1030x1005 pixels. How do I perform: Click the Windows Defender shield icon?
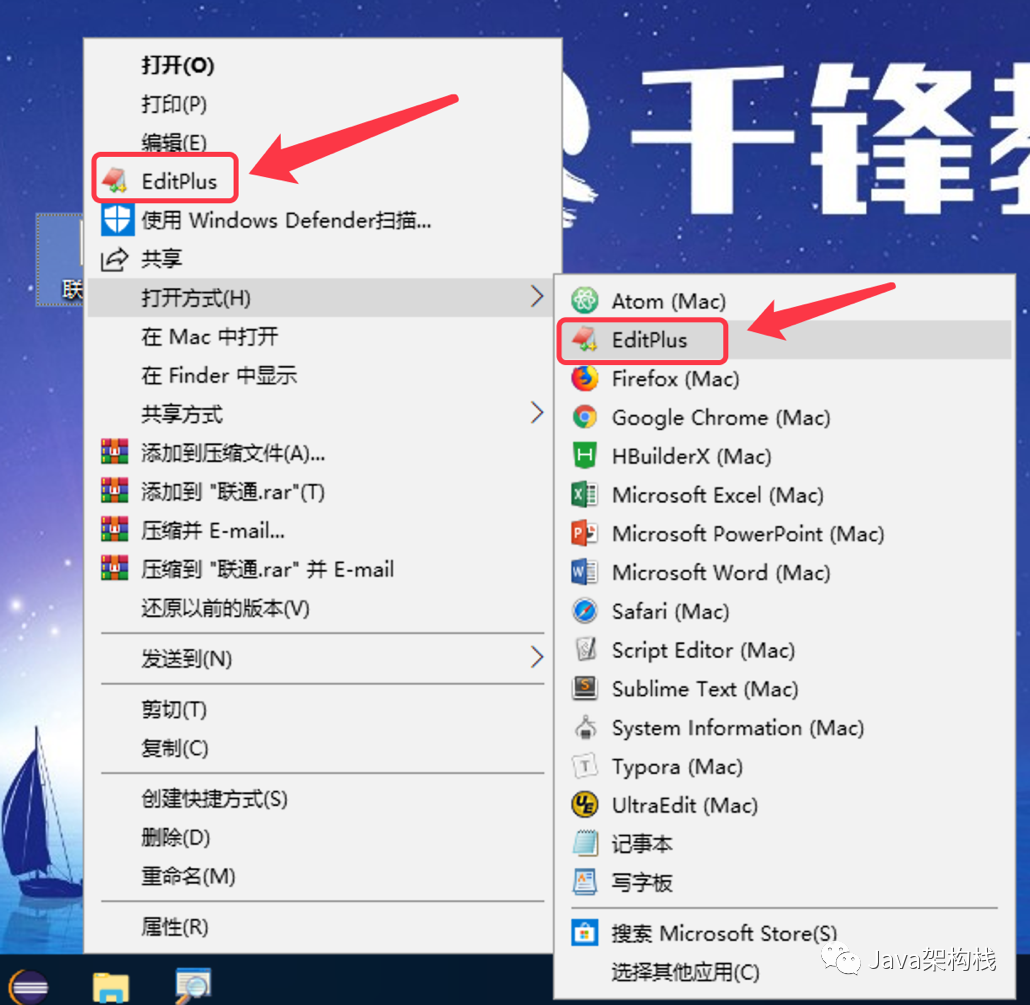117,219
